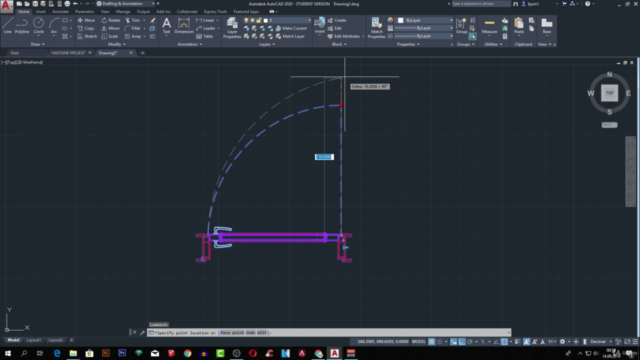Open the workspace Drafting & Annotation dropdown
640x360 pixels.
[127, 4]
